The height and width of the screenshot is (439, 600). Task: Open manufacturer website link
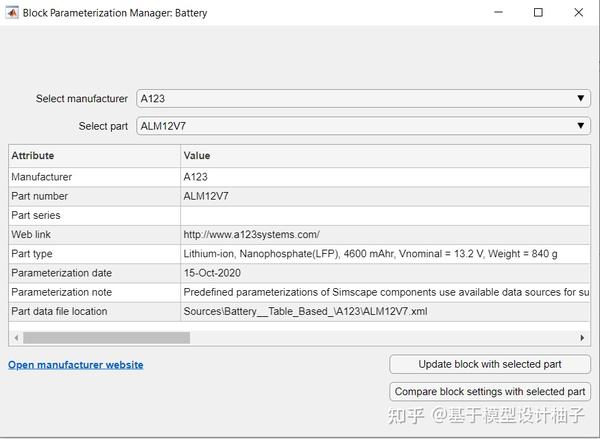click(x=76, y=365)
